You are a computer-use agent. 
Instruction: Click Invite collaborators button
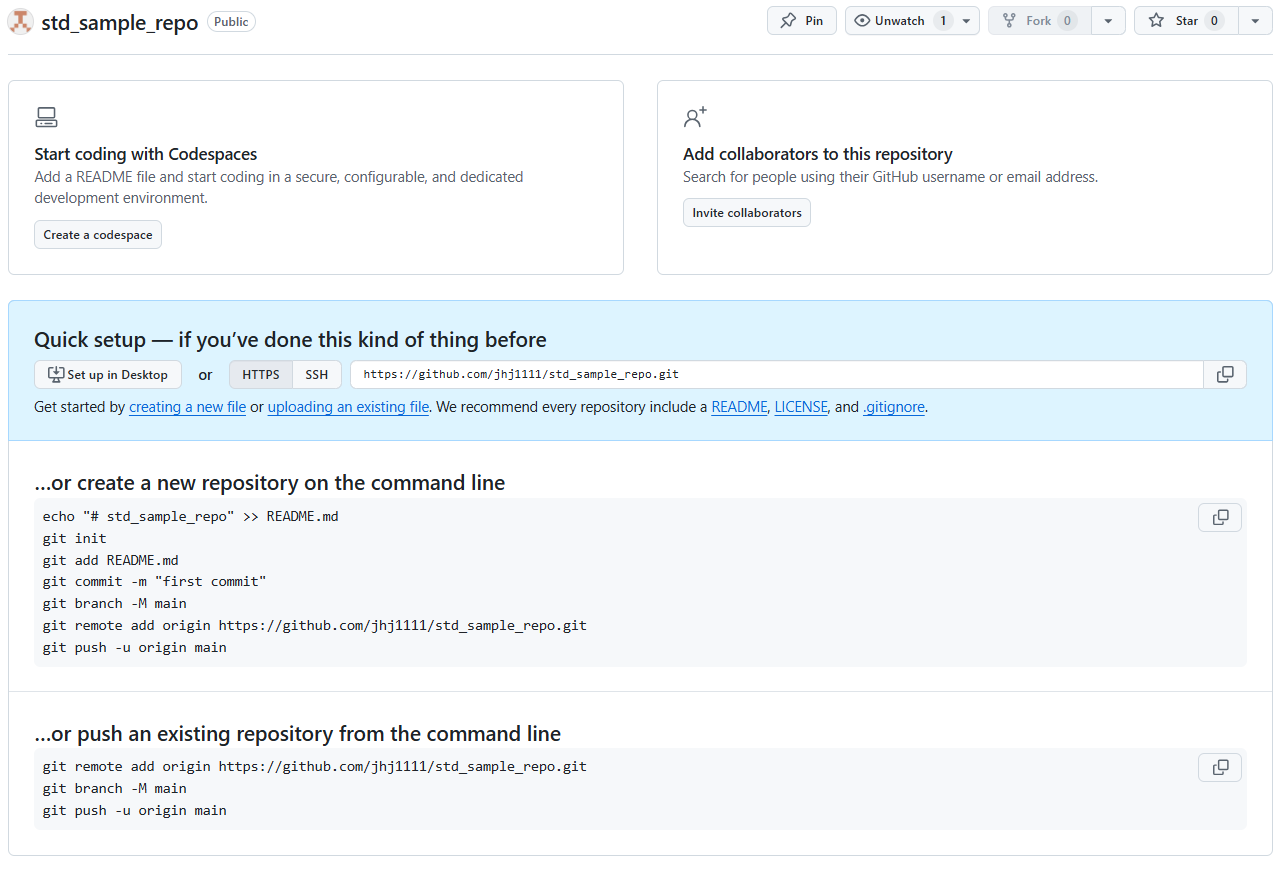[747, 213]
